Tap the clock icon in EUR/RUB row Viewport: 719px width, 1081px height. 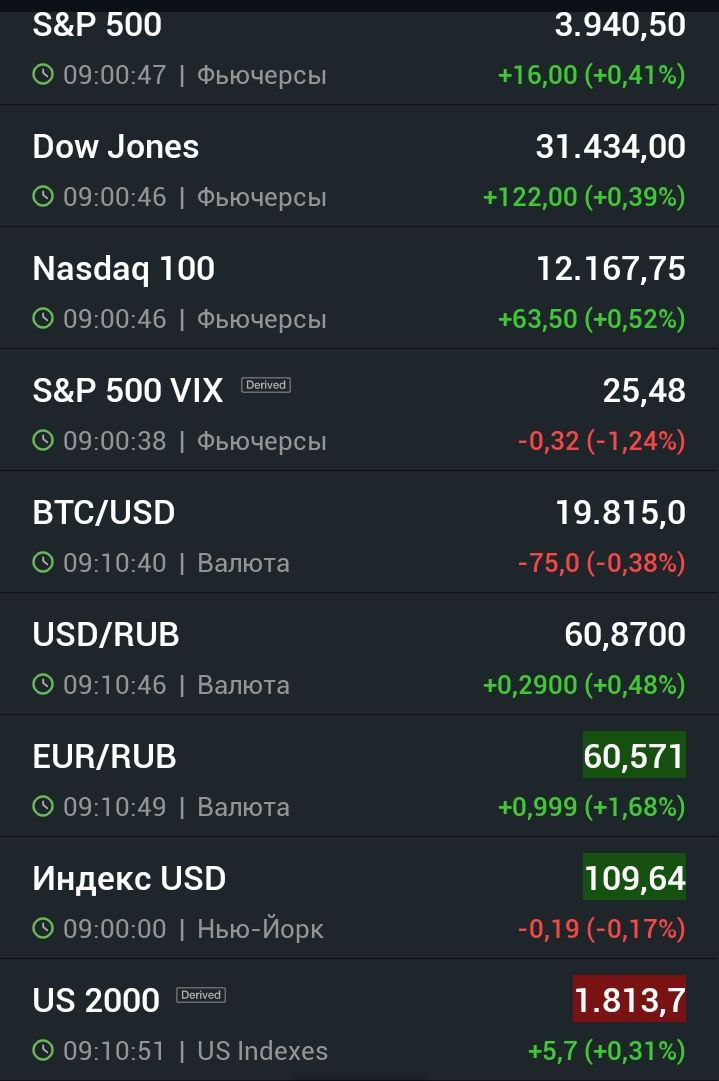[x=43, y=807]
